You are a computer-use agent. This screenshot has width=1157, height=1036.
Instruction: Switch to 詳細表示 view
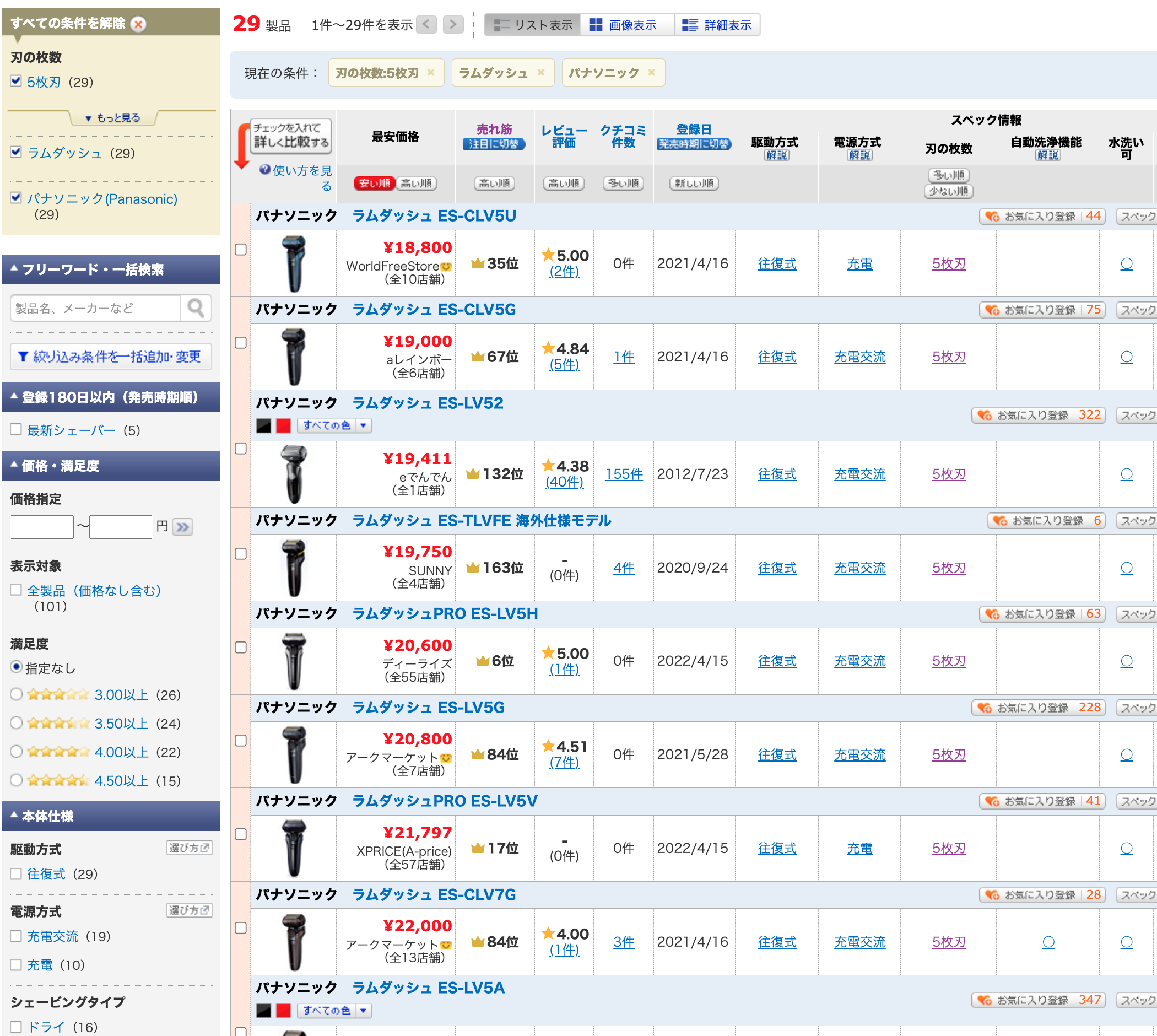click(717, 25)
